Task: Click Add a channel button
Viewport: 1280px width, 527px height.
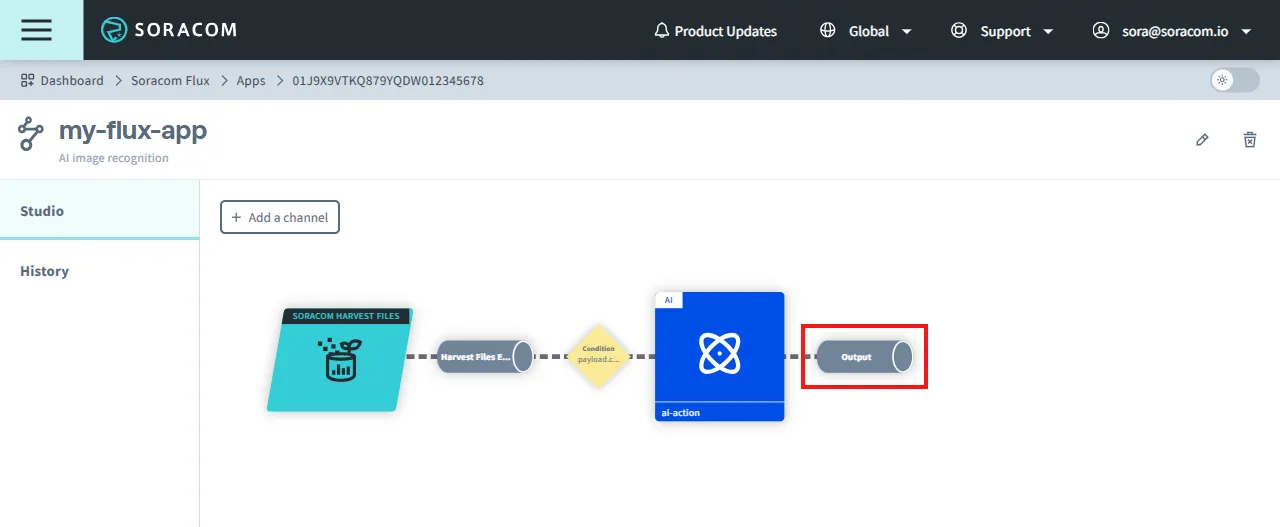Action: tap(280, 217)
